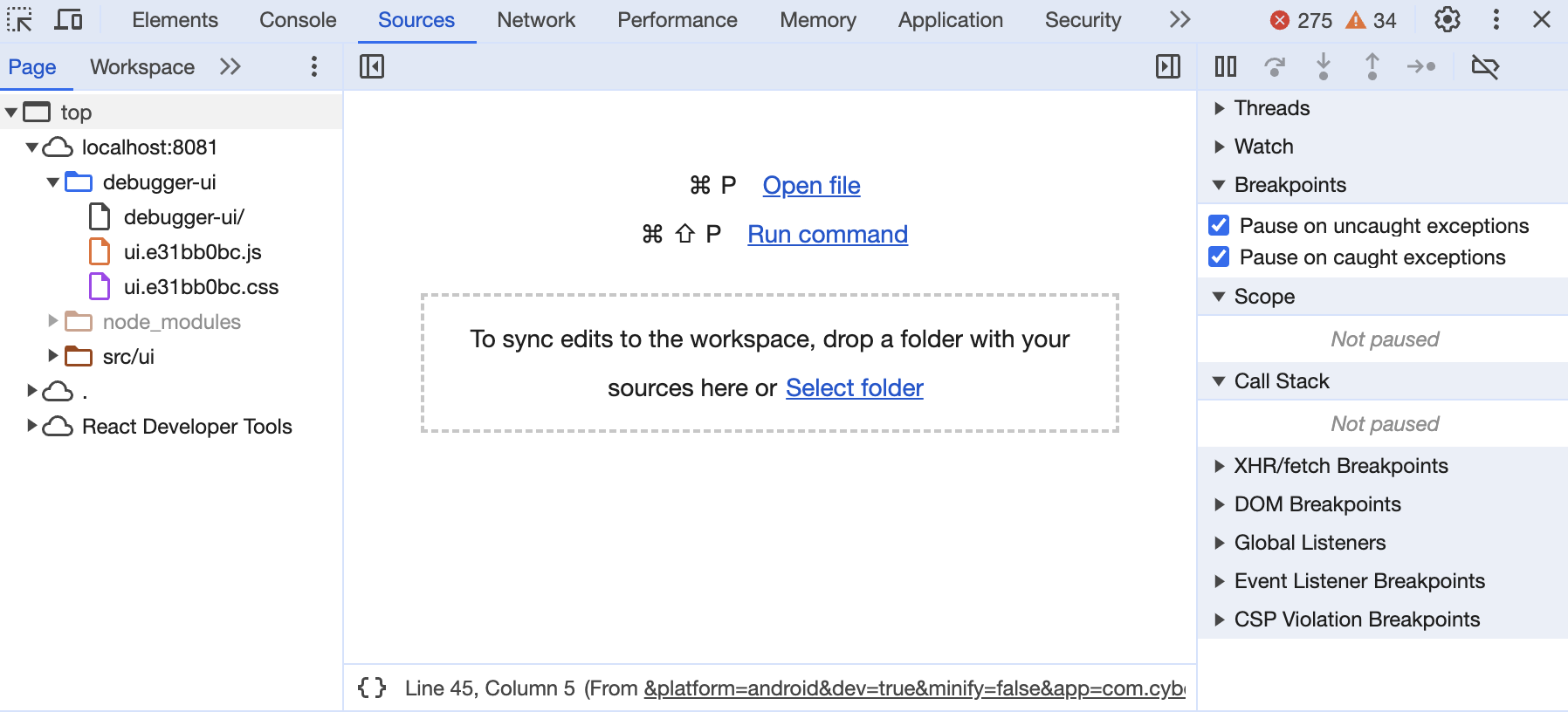1568x712 pixels.
Task: Open the Security tab
Action: [1083, 20]
